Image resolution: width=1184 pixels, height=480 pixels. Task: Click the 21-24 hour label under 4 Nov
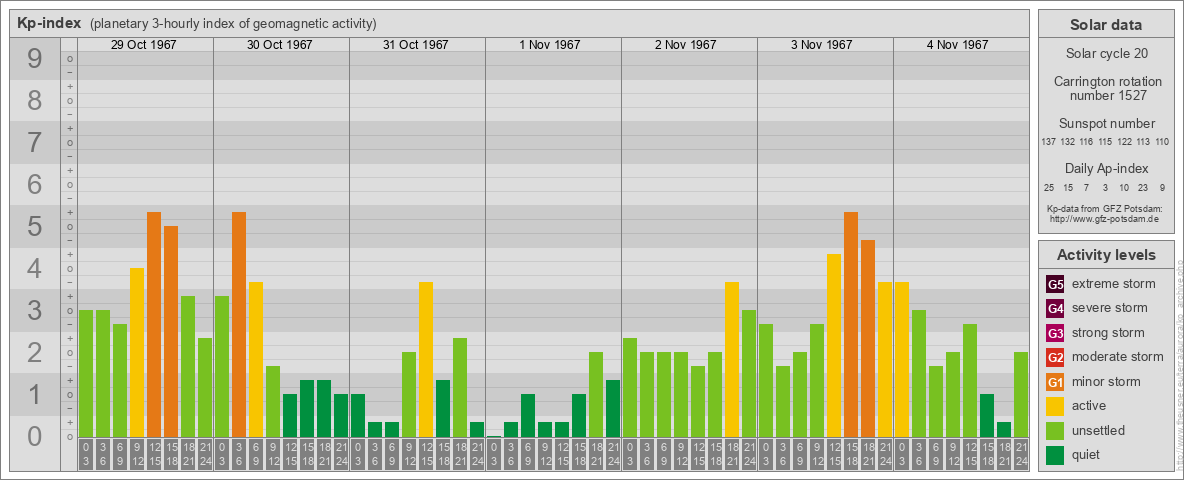pyautogui.click(x=1021, y=454)
